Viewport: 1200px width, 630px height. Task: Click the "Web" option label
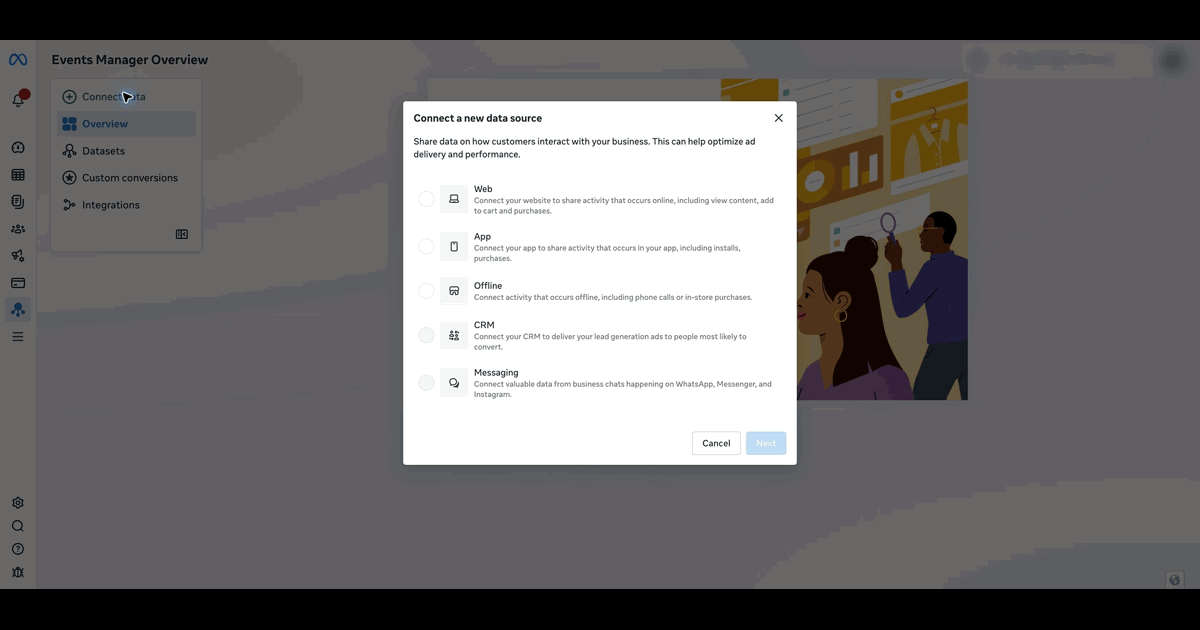[483, 189]
